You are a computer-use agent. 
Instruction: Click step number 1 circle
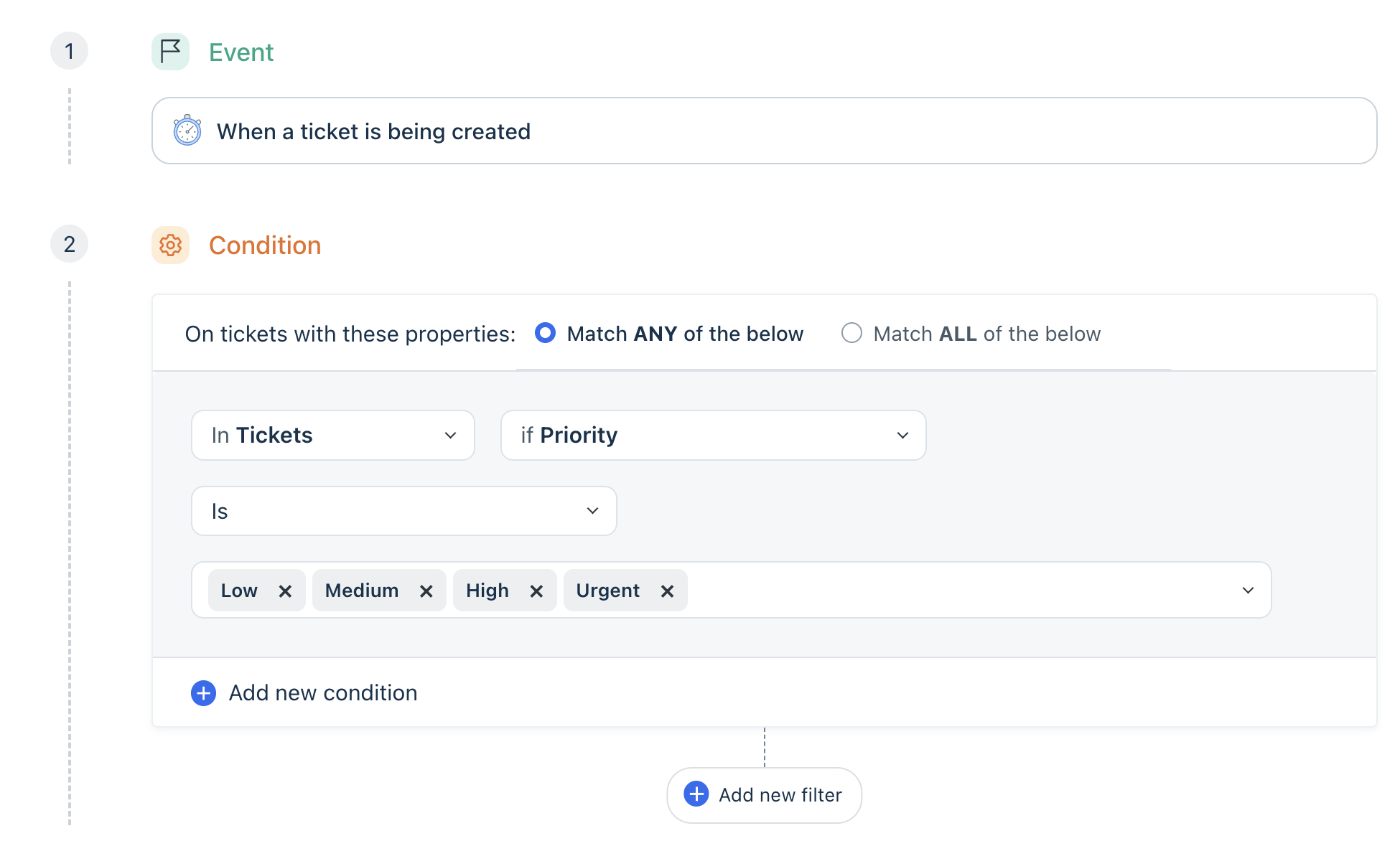click(x=70, y=51)
